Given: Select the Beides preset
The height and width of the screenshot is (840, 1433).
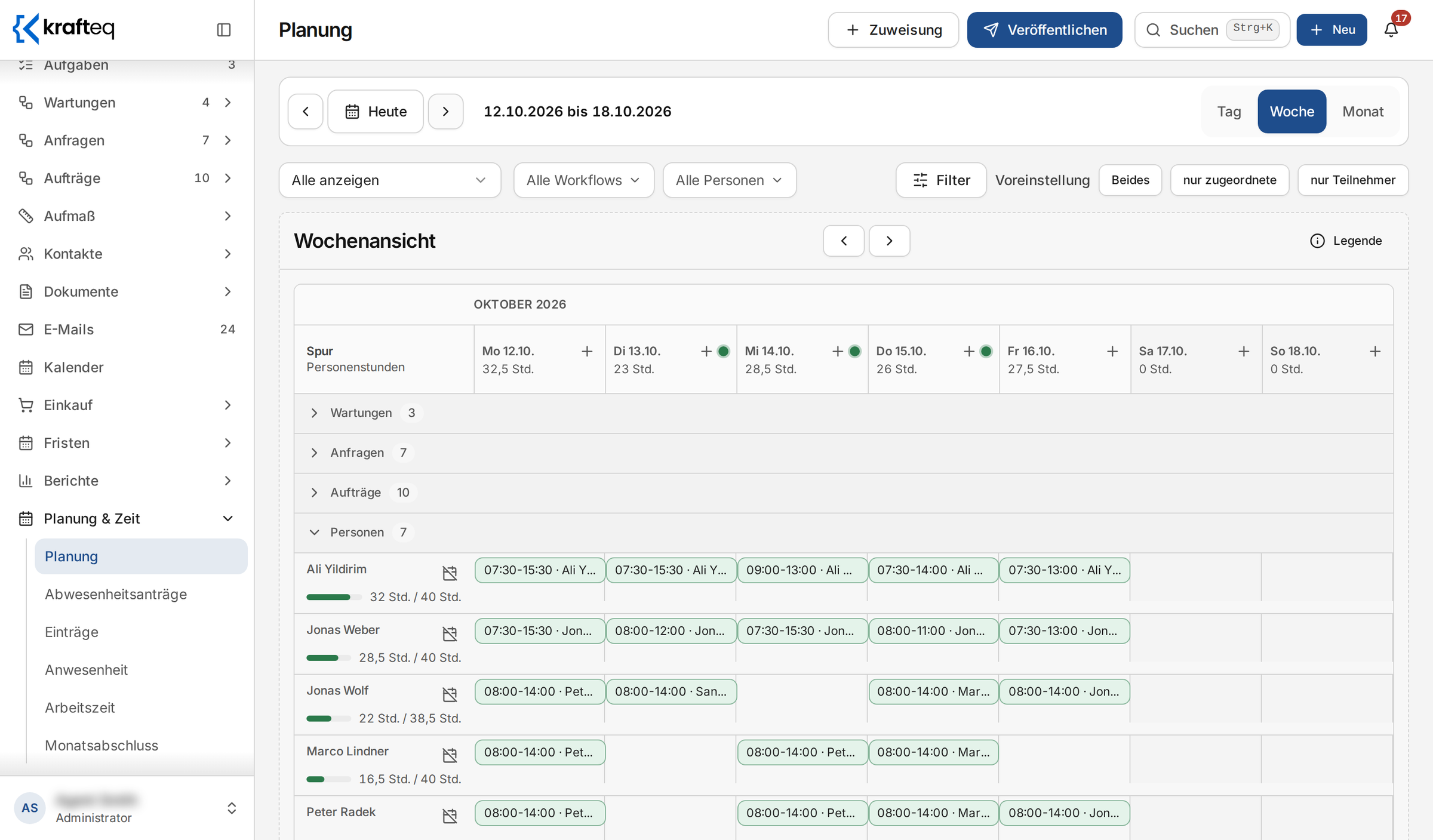Looking at the screenshot, I should (x=1130, y=180).
